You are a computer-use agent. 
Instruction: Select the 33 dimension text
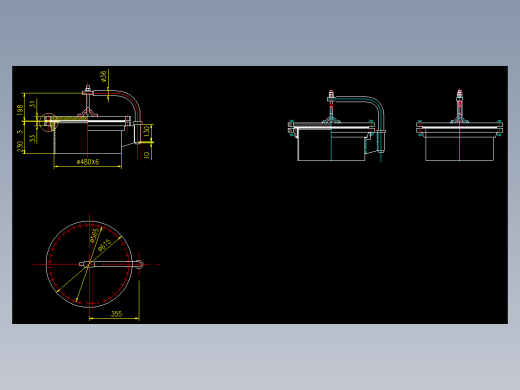[33, 138]
